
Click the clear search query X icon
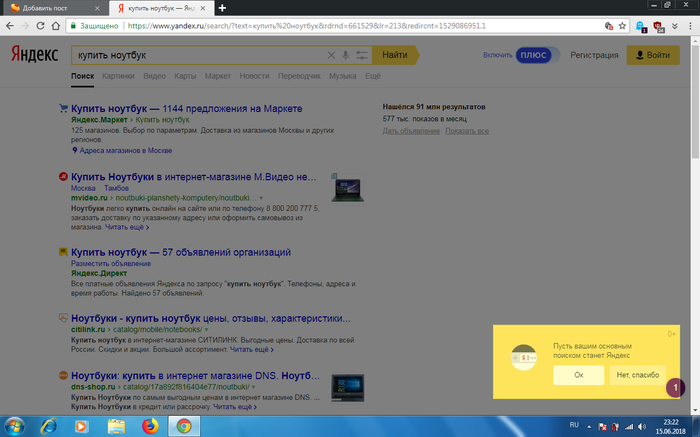pyautogui.click(x=332, y=55)
